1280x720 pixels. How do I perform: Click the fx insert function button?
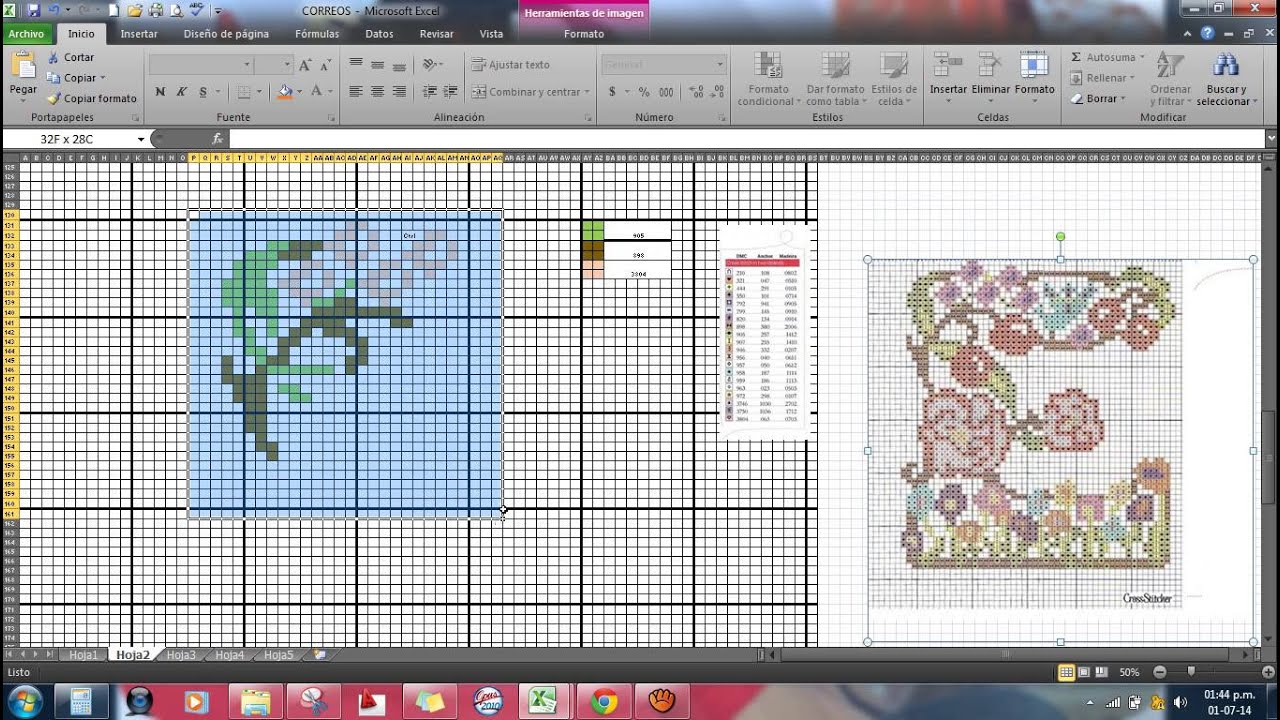217,139
